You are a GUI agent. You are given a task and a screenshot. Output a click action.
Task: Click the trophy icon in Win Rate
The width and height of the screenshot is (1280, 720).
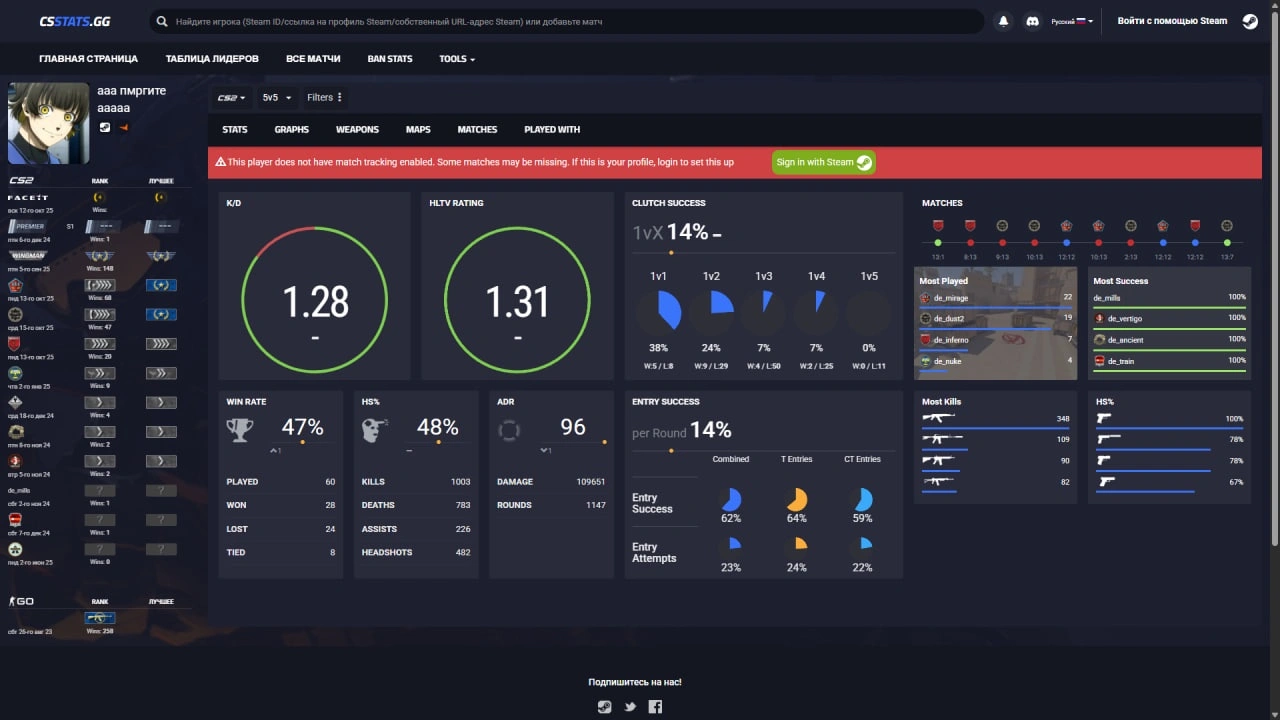(240, 430)
